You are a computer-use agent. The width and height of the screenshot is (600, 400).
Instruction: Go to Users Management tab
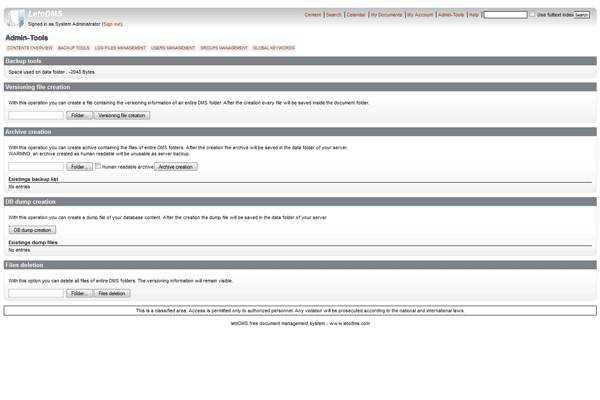(x=173, y=47)
